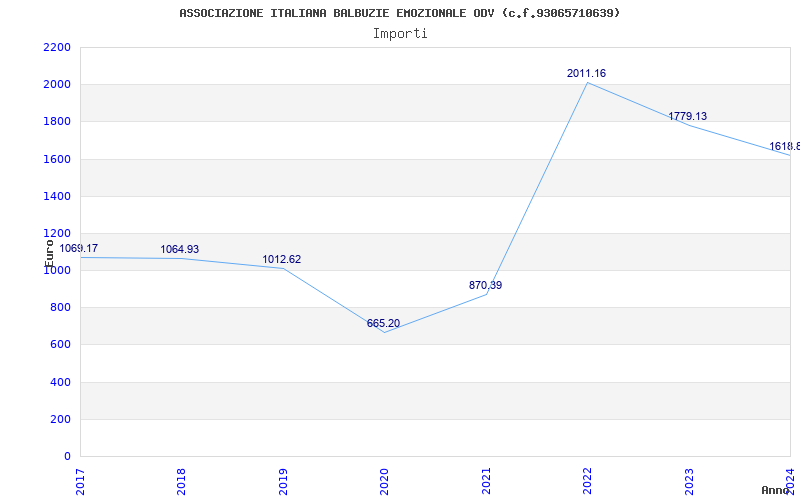Click the 2000 y-axis tick label
The image size is (800, 500).
[x=57, y=85]
